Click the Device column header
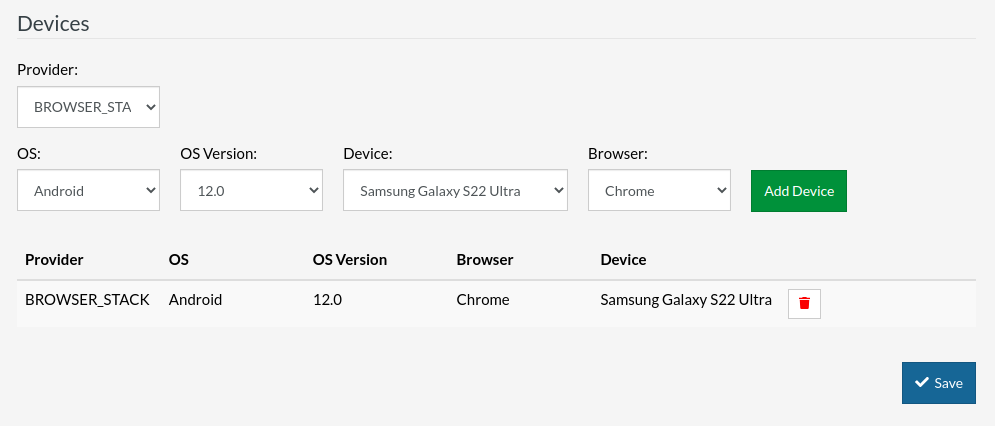 pyautogui.click(x=623, y=259)
